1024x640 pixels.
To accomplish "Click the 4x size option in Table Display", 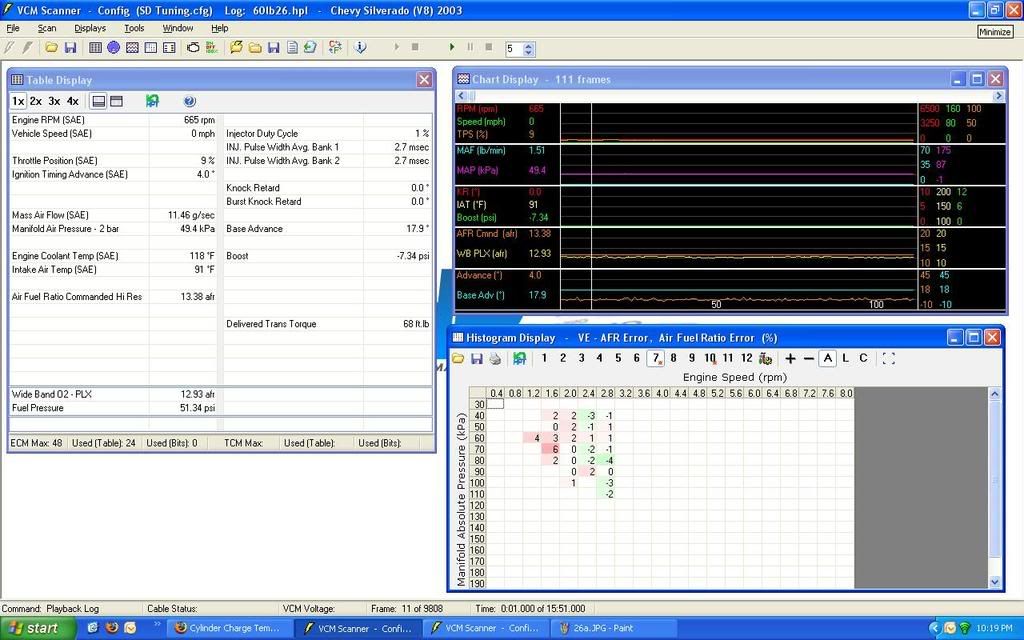I will (x=73, y=101).
